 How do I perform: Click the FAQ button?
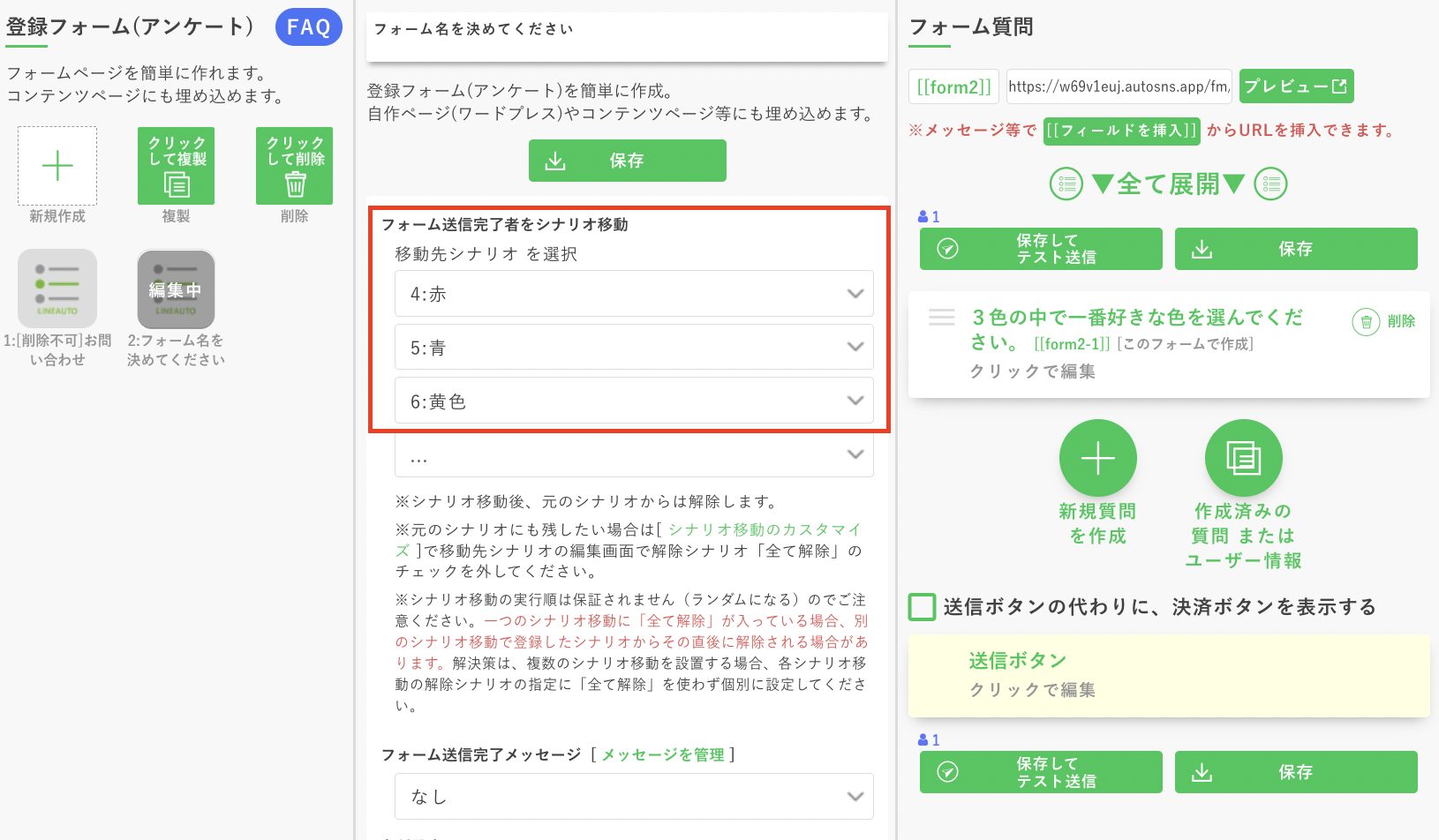point(308,26)
